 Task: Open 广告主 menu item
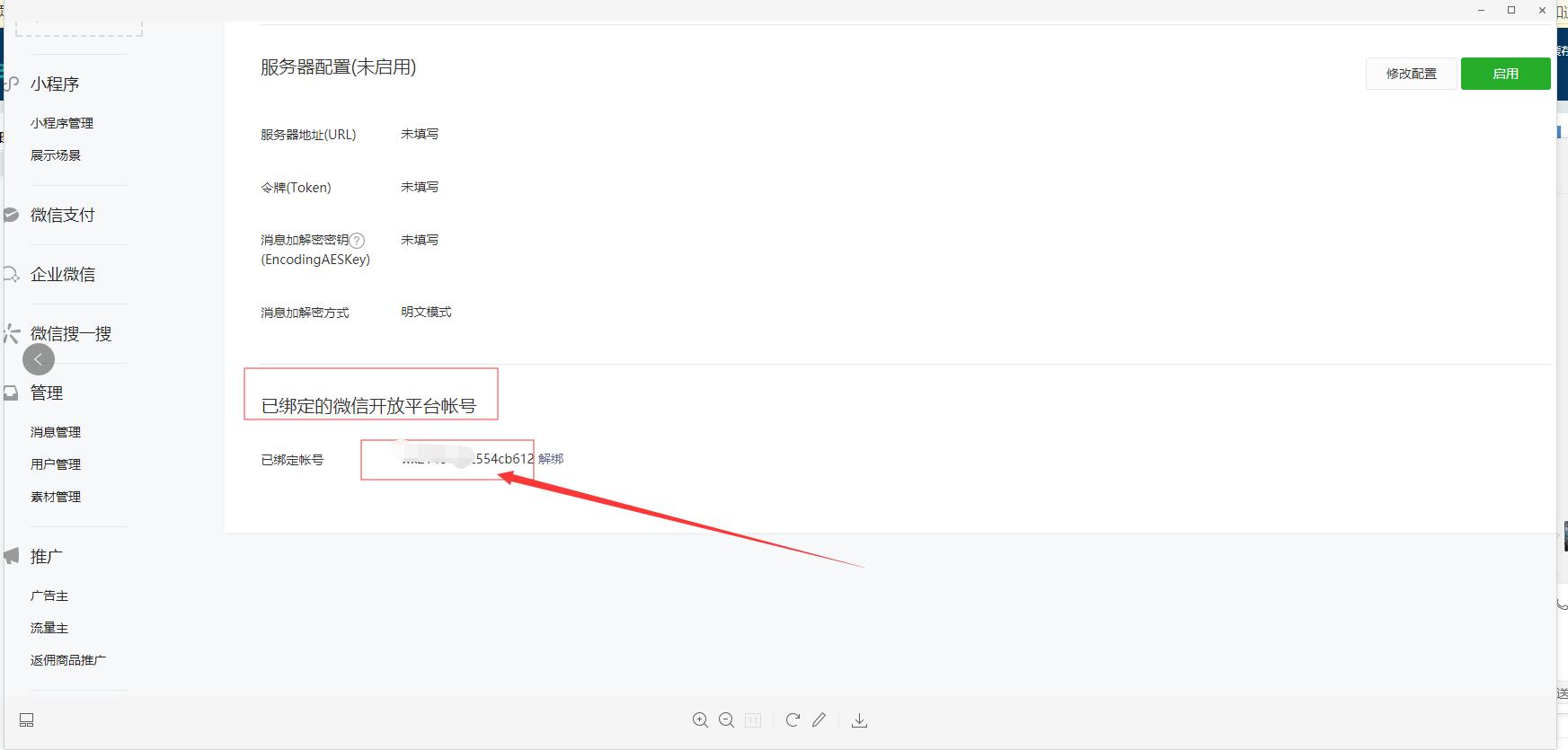tap(49, 596)
